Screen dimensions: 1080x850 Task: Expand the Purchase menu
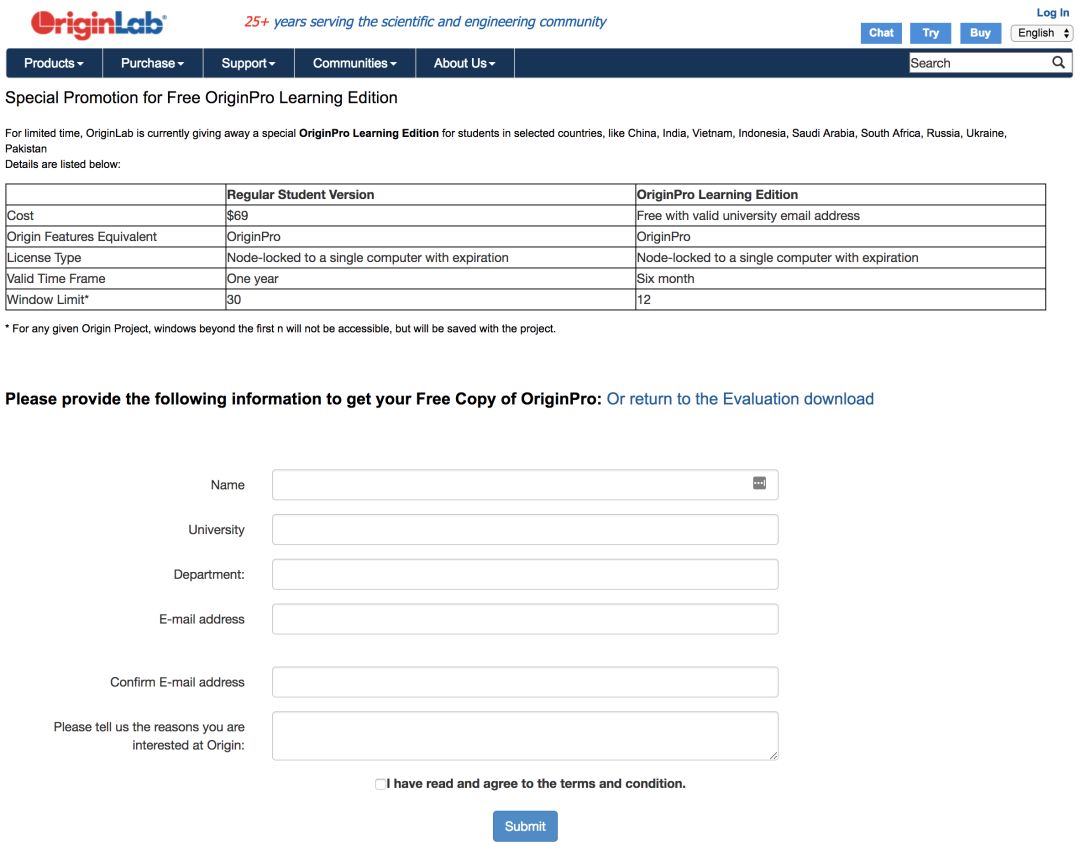click(x=152, y=63)
